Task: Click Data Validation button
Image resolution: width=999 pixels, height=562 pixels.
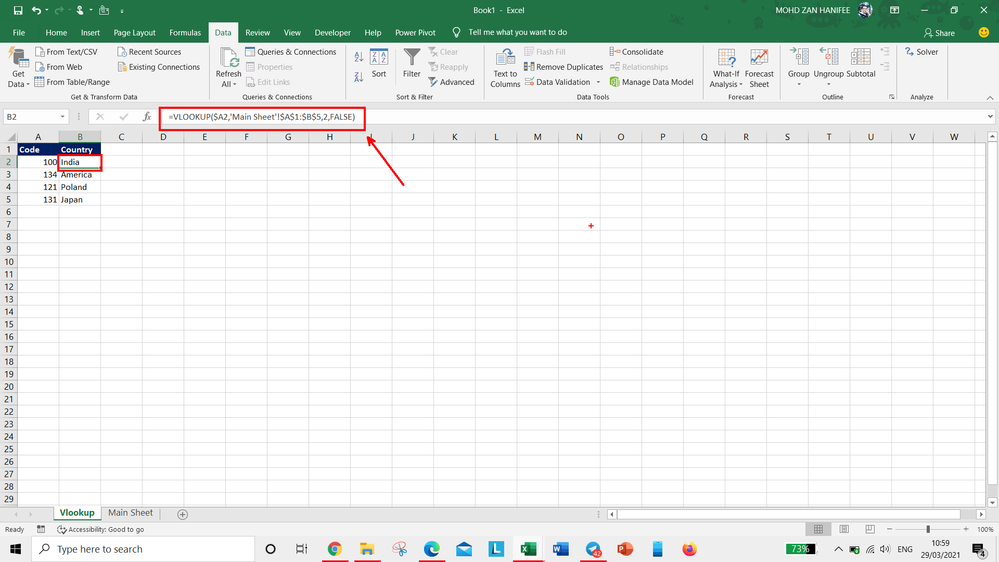Action: 557,82
